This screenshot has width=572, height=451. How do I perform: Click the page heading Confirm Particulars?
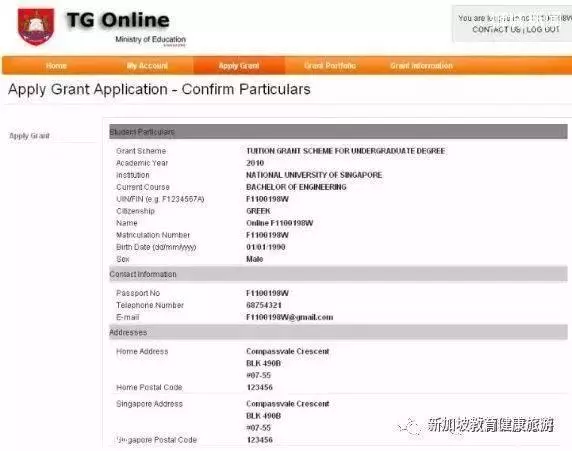246,89
